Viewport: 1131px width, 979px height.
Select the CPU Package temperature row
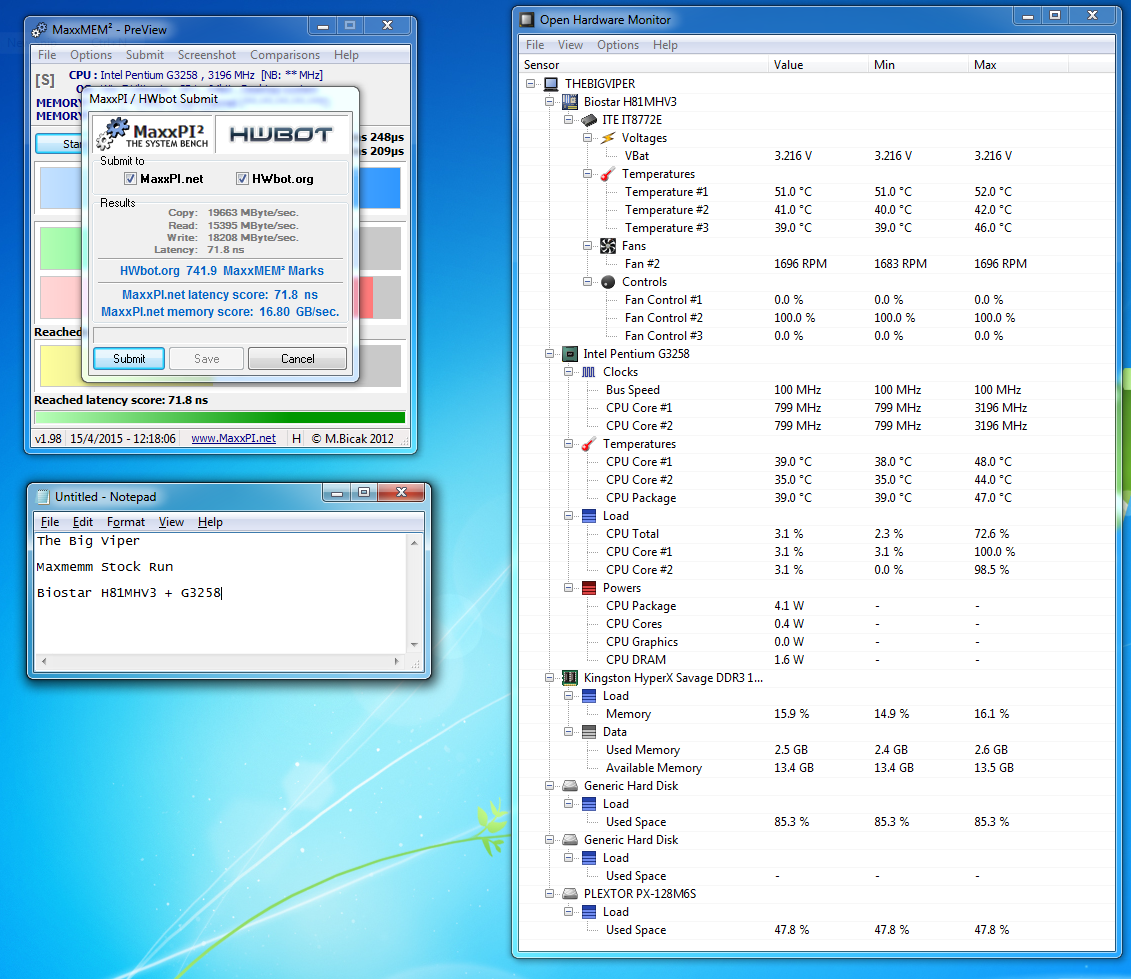pyautogui.click(x=817, y=498)
